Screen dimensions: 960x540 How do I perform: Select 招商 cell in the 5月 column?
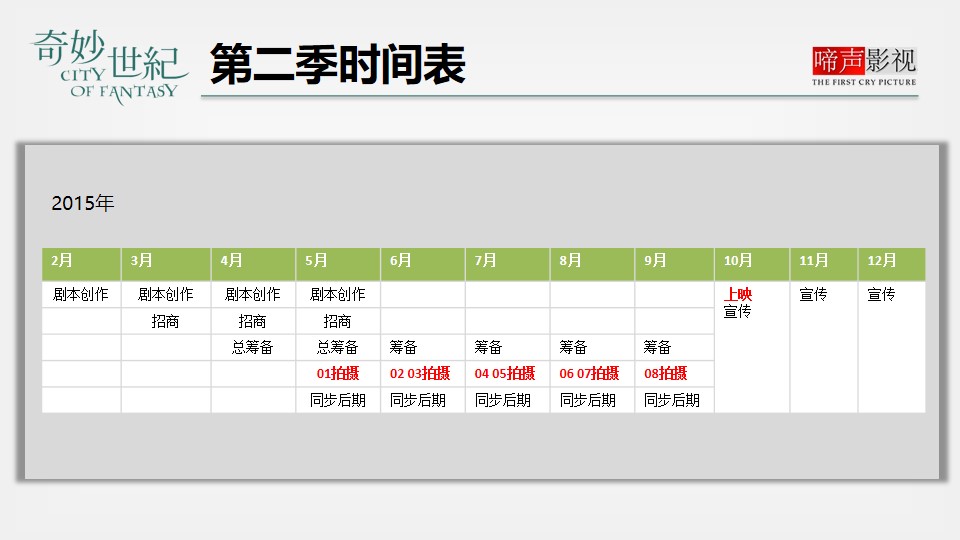[x=338, y=321]
